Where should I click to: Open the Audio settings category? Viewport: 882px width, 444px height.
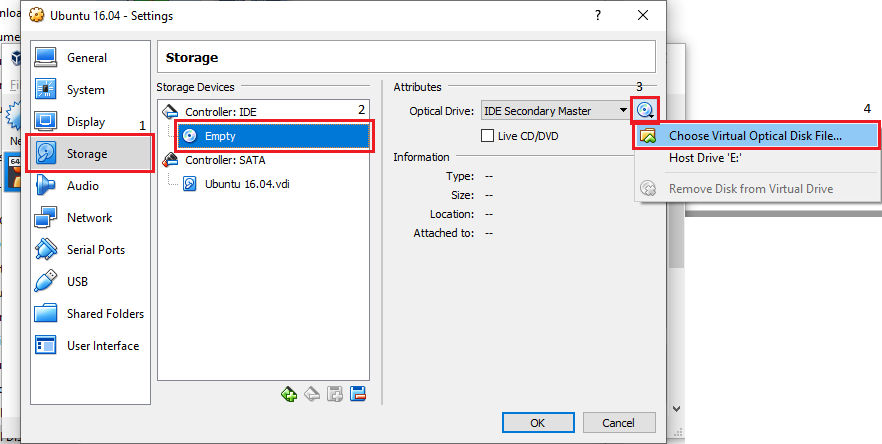click(91, 186)
